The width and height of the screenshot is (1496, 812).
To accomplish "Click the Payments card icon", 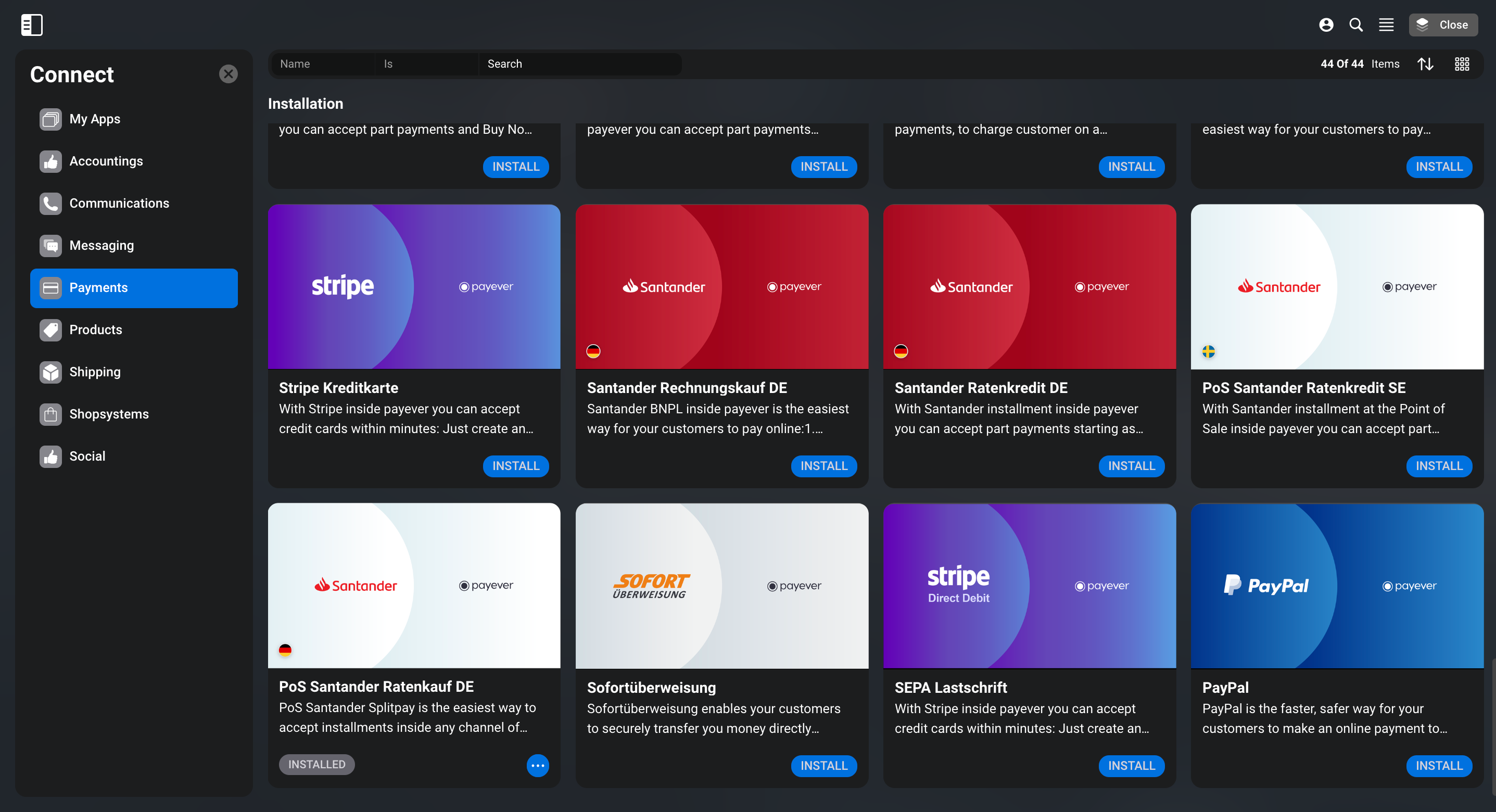I will pos(50,288).
